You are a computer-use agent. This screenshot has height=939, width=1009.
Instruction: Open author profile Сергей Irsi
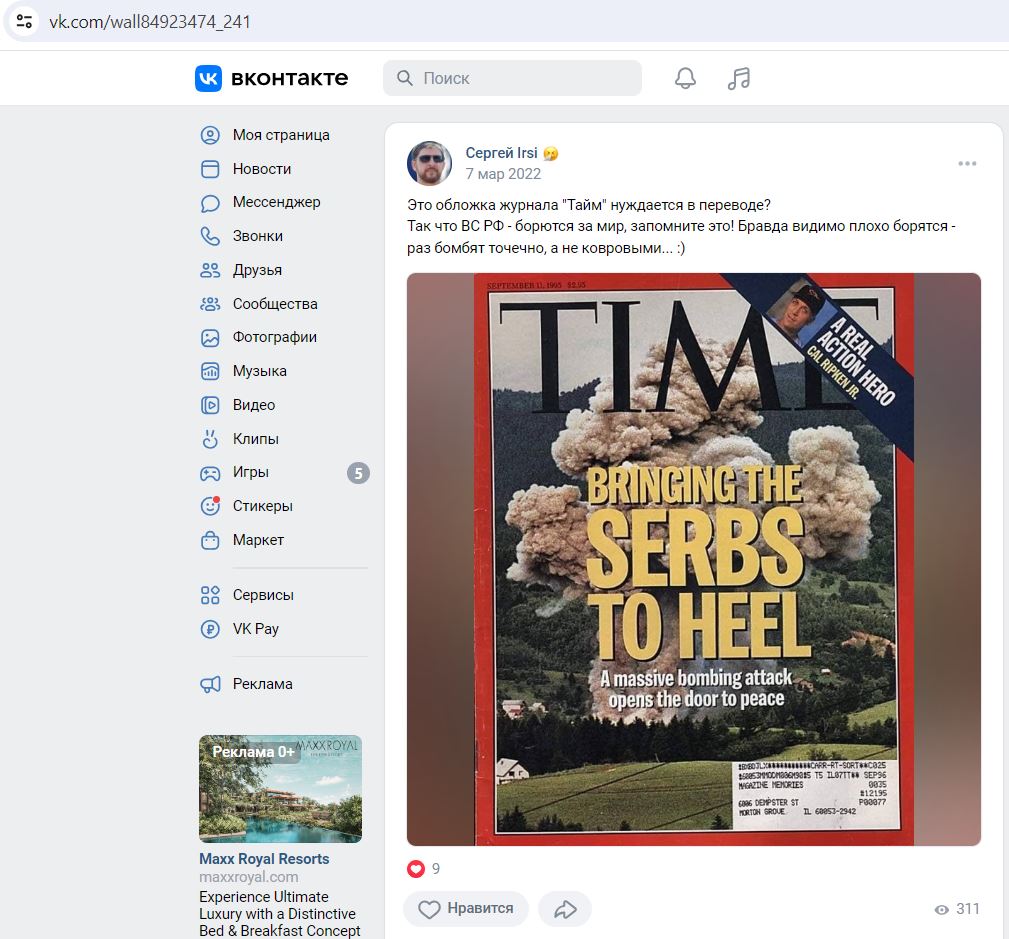(501, 153)
